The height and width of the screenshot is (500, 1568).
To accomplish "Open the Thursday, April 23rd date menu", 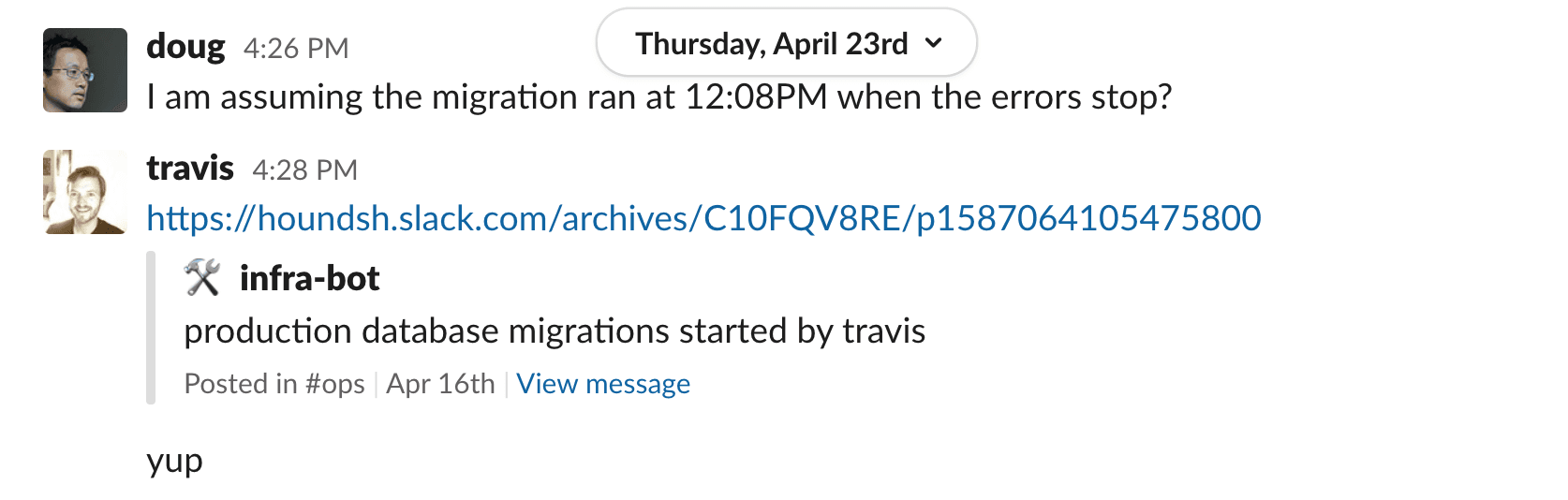I will (771, 44).
